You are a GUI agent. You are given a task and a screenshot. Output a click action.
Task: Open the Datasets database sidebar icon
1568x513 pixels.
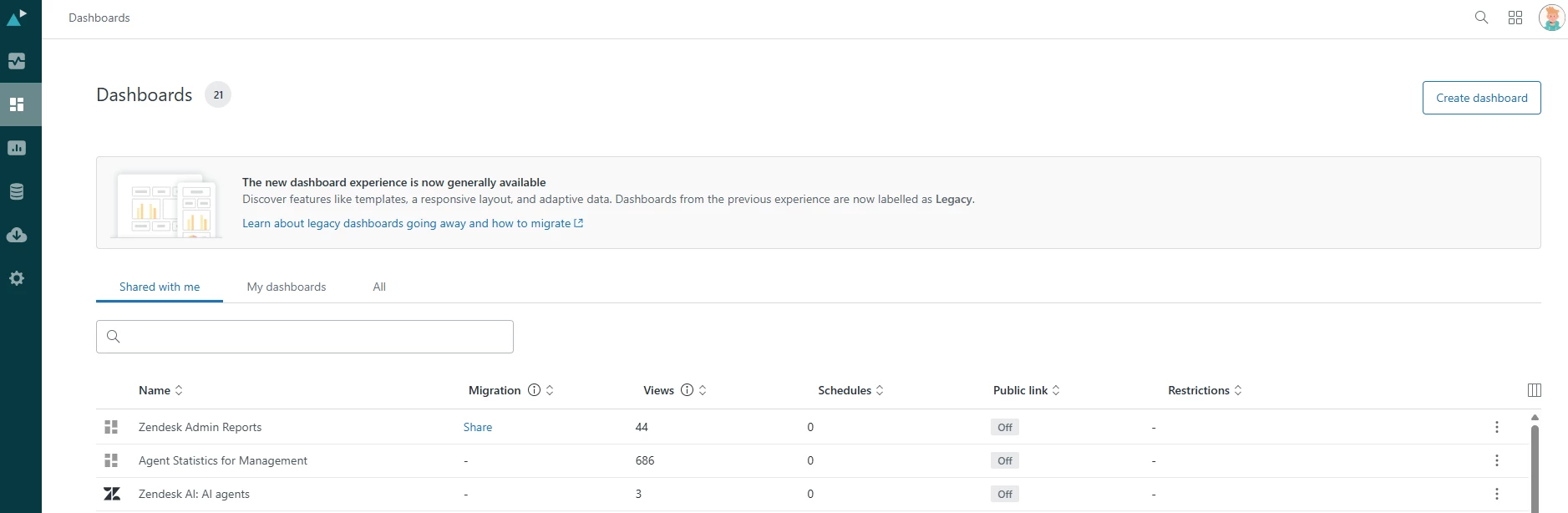click(17, 191)
